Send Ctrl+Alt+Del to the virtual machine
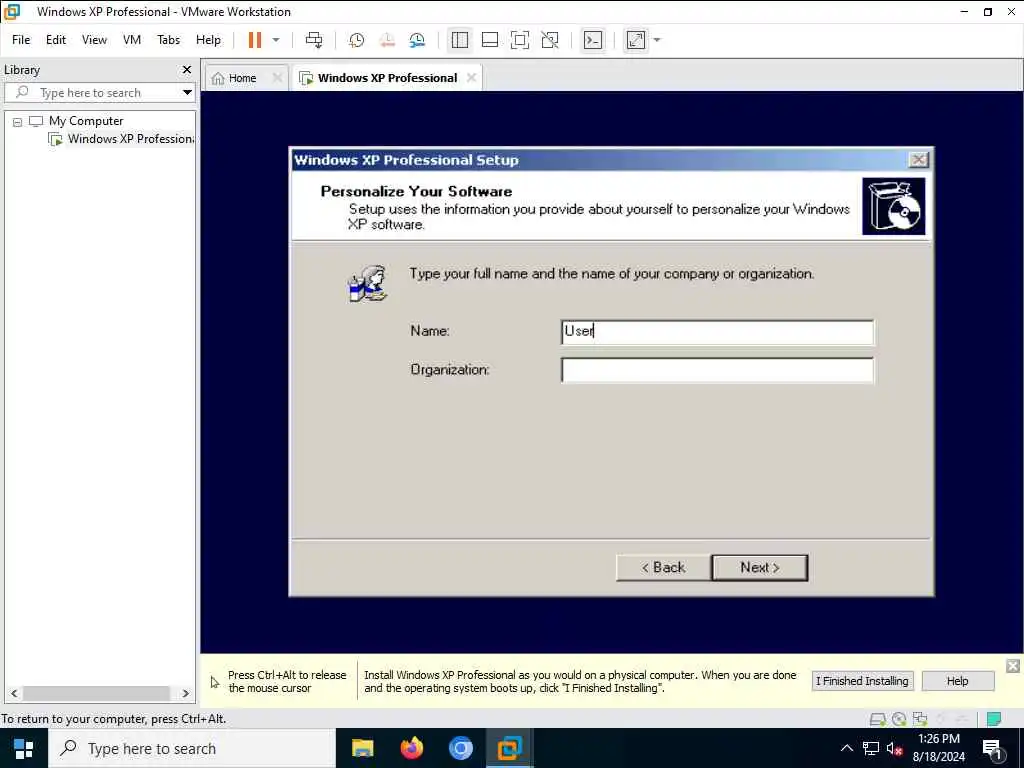 [x=314, y=40]
